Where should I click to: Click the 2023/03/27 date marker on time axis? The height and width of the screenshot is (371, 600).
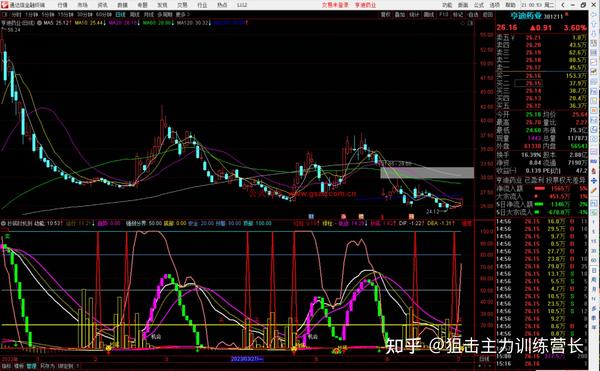point(247,359)
